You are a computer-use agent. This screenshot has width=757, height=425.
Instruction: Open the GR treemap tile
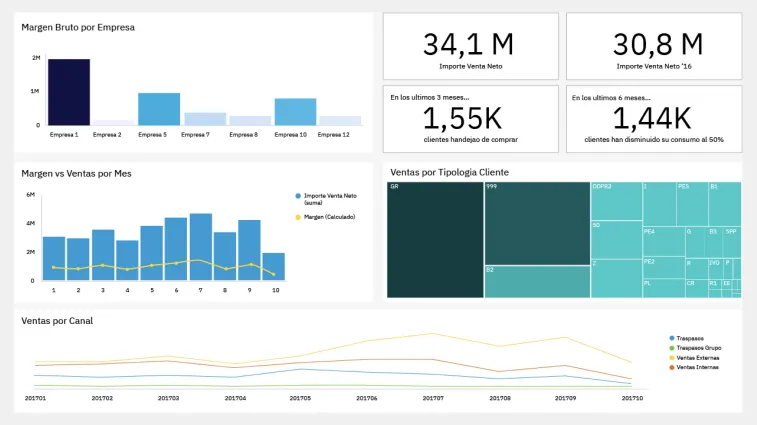pyautogui.click(x=435, y=240)
